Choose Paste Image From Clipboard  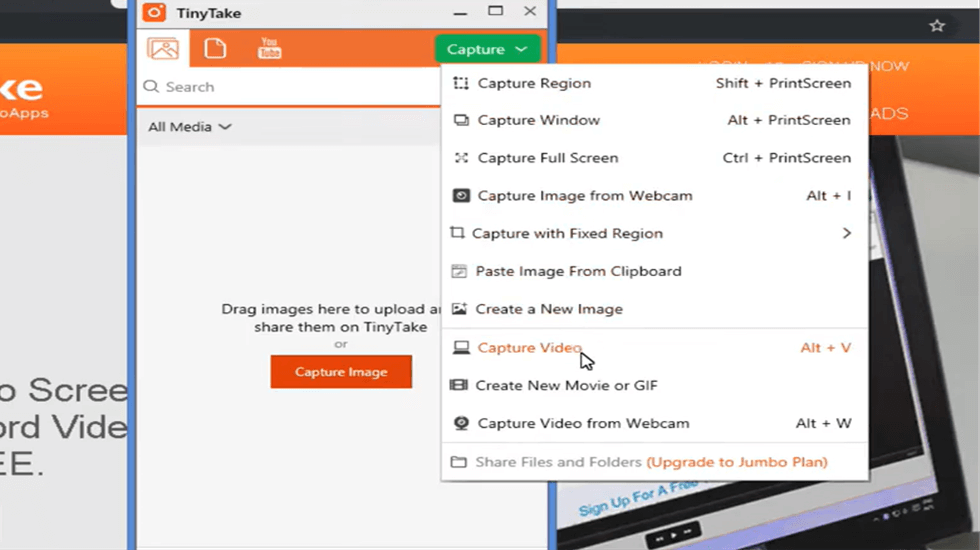pos(654,271)
